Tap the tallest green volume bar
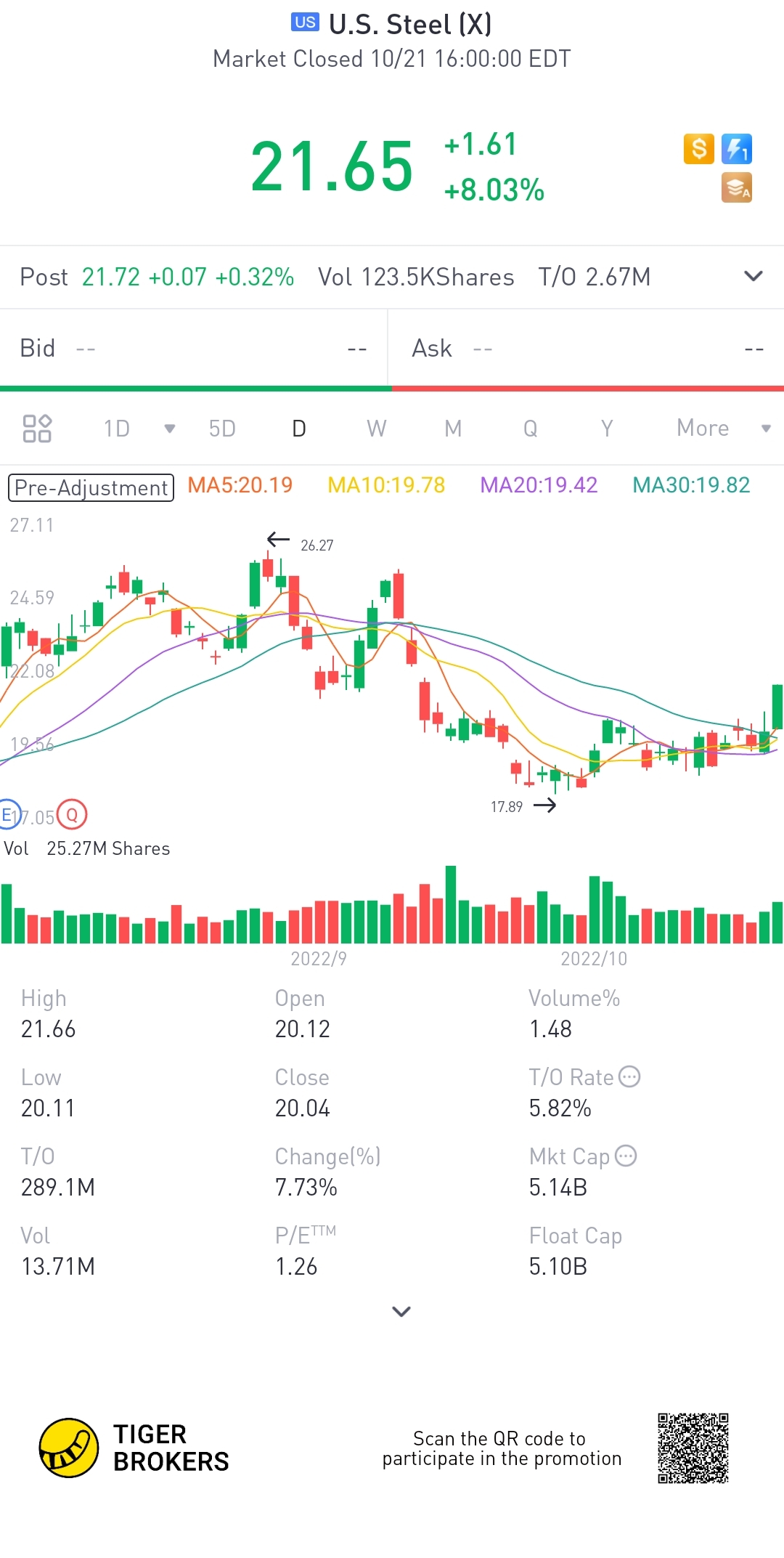 [451, 904]
